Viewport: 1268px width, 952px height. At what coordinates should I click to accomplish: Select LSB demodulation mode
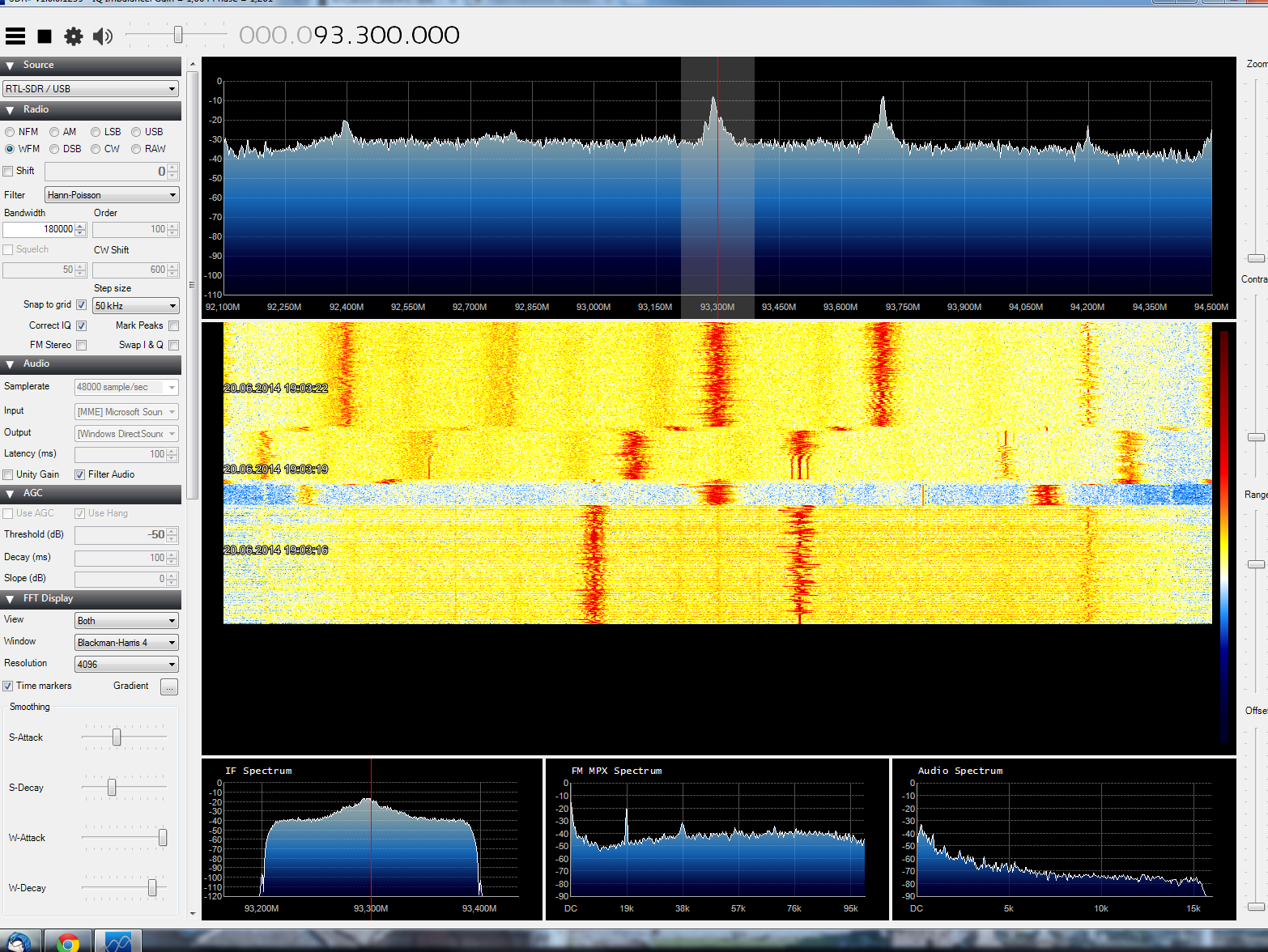[96, 132]
